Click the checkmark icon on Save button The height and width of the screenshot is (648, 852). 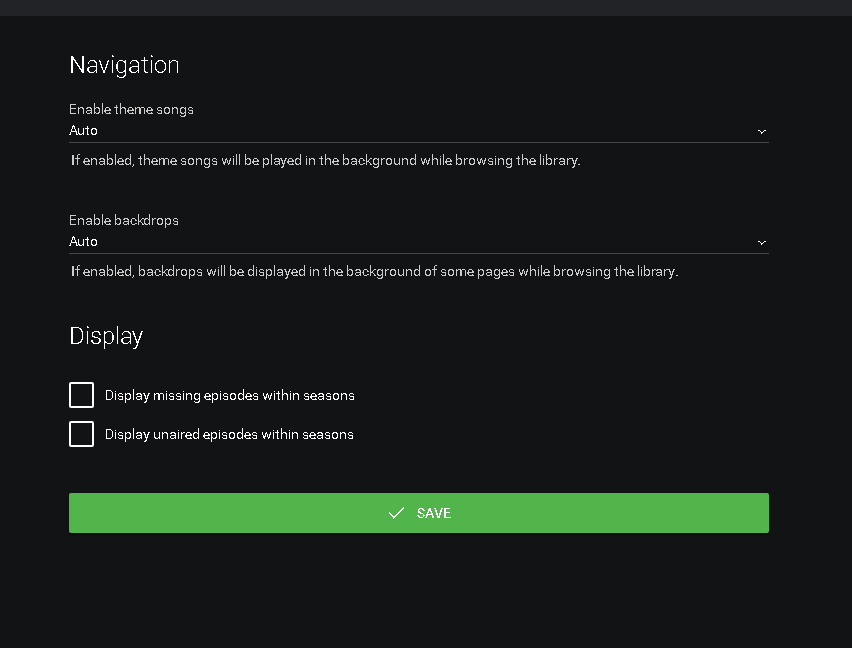pos(396,513)
